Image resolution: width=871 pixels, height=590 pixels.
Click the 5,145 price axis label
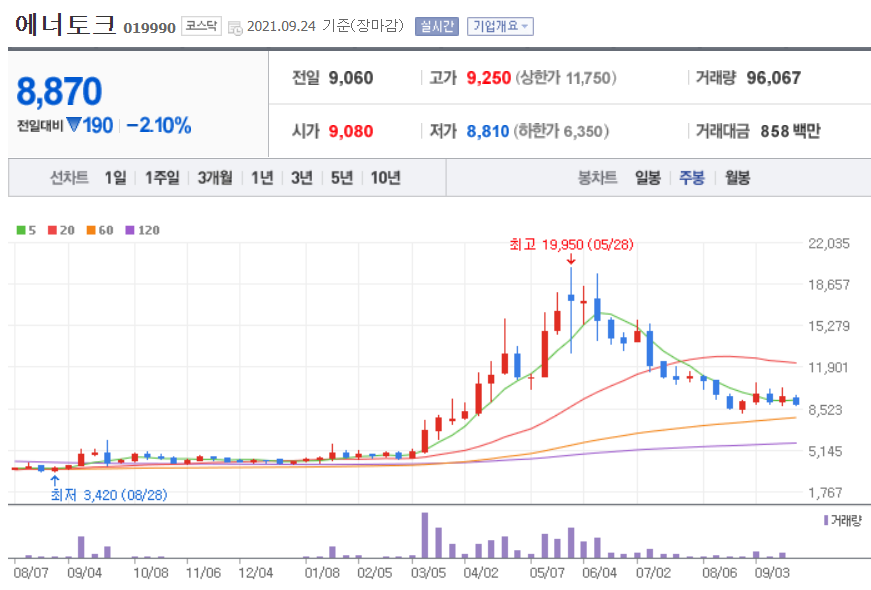pyautogui.click(x=825, y=451)
